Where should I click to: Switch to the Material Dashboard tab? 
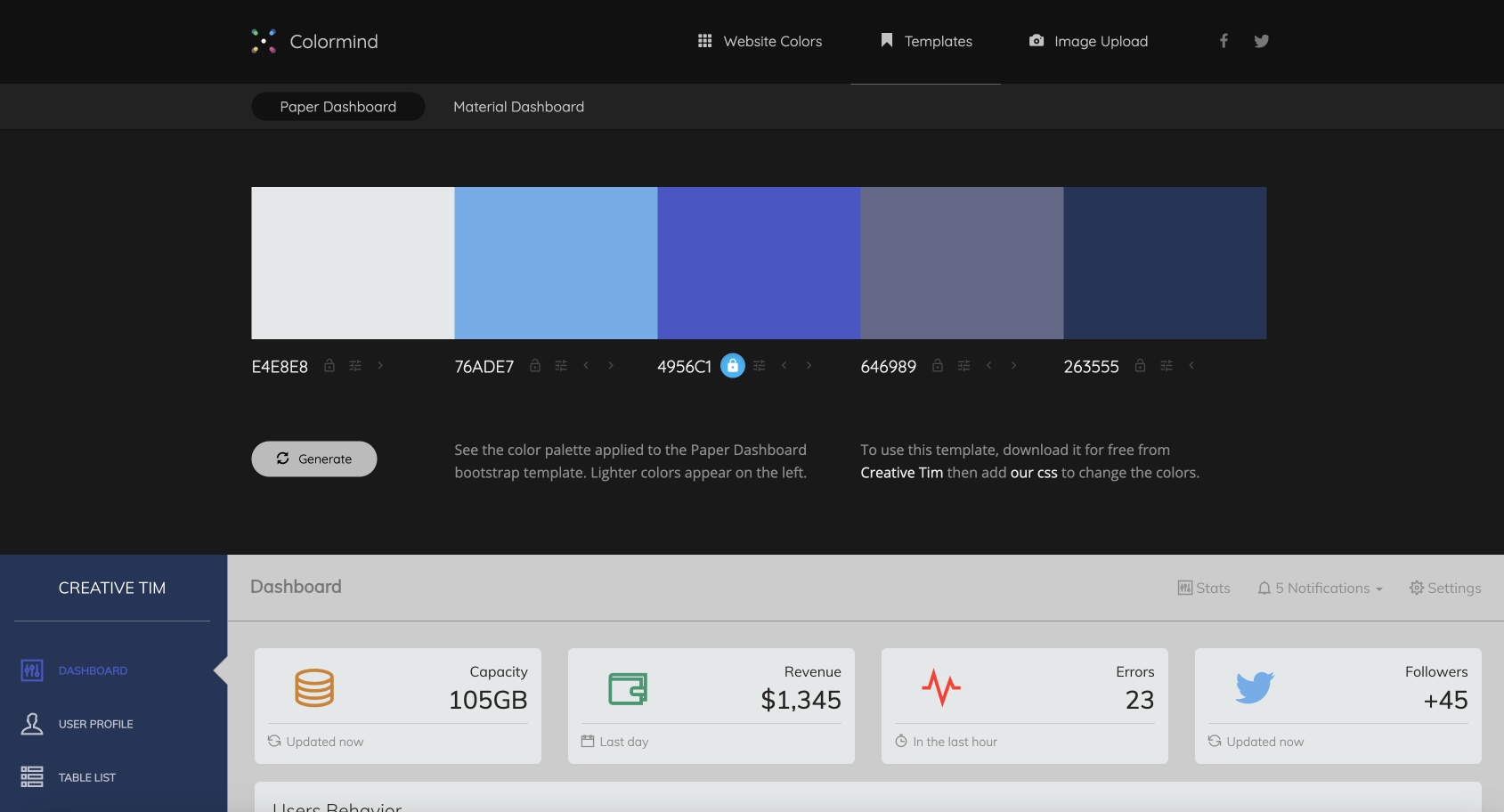[518, 106]
